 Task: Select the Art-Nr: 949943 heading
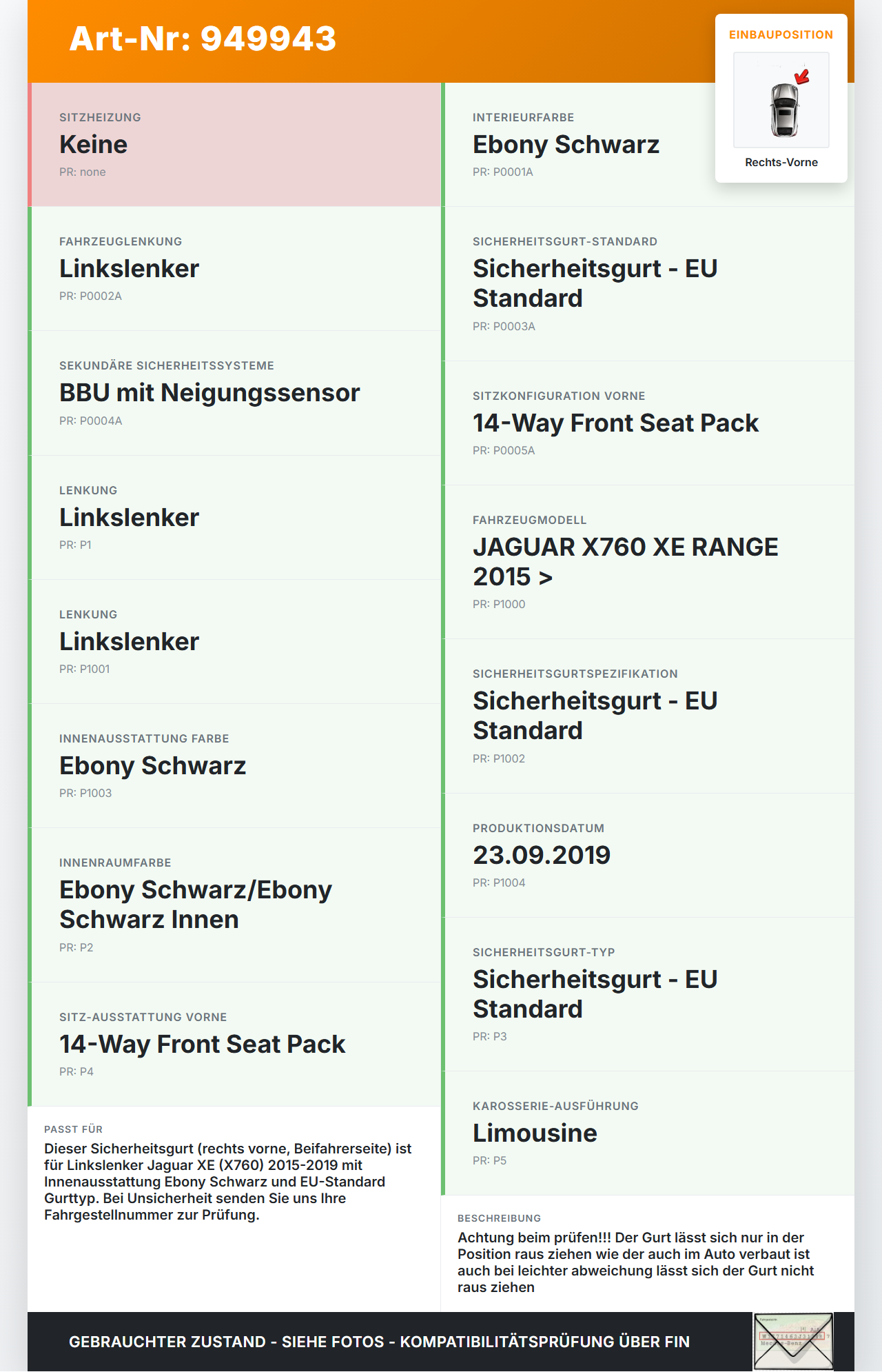[203, 39]
